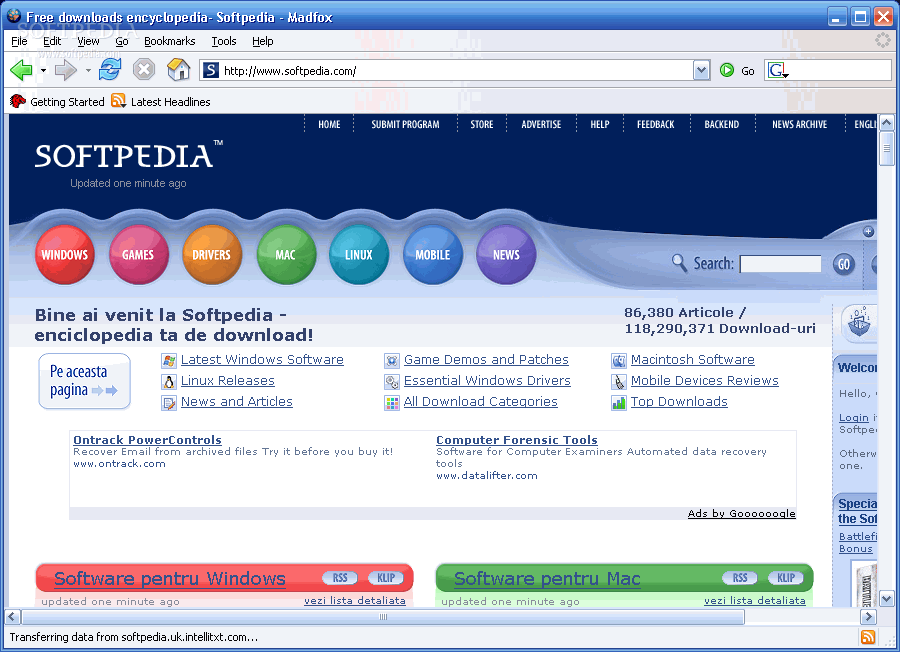This screenshot has width=900, height=652.
Task: Click RSS badge on Software pentru Windows
Action: pyautogui.click(x=340, y=577)
